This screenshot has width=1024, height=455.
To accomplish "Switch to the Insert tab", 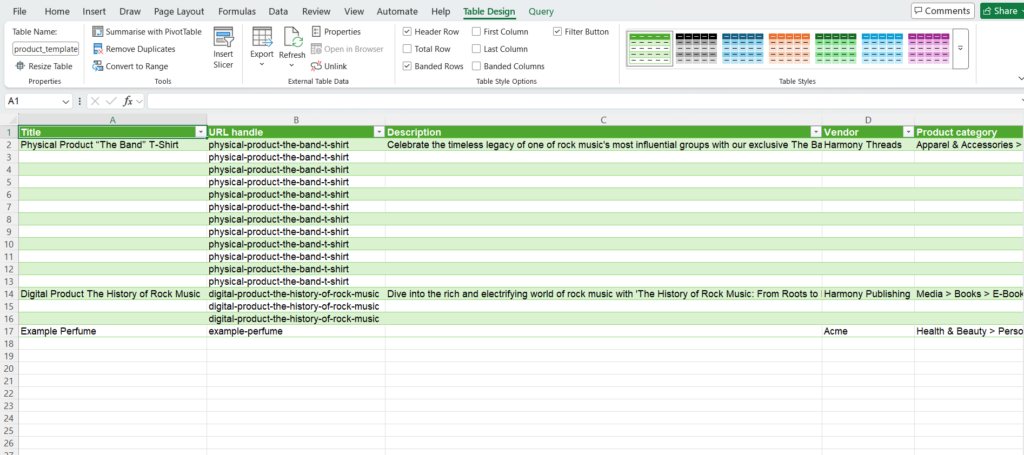I will (x=95, y=11).
